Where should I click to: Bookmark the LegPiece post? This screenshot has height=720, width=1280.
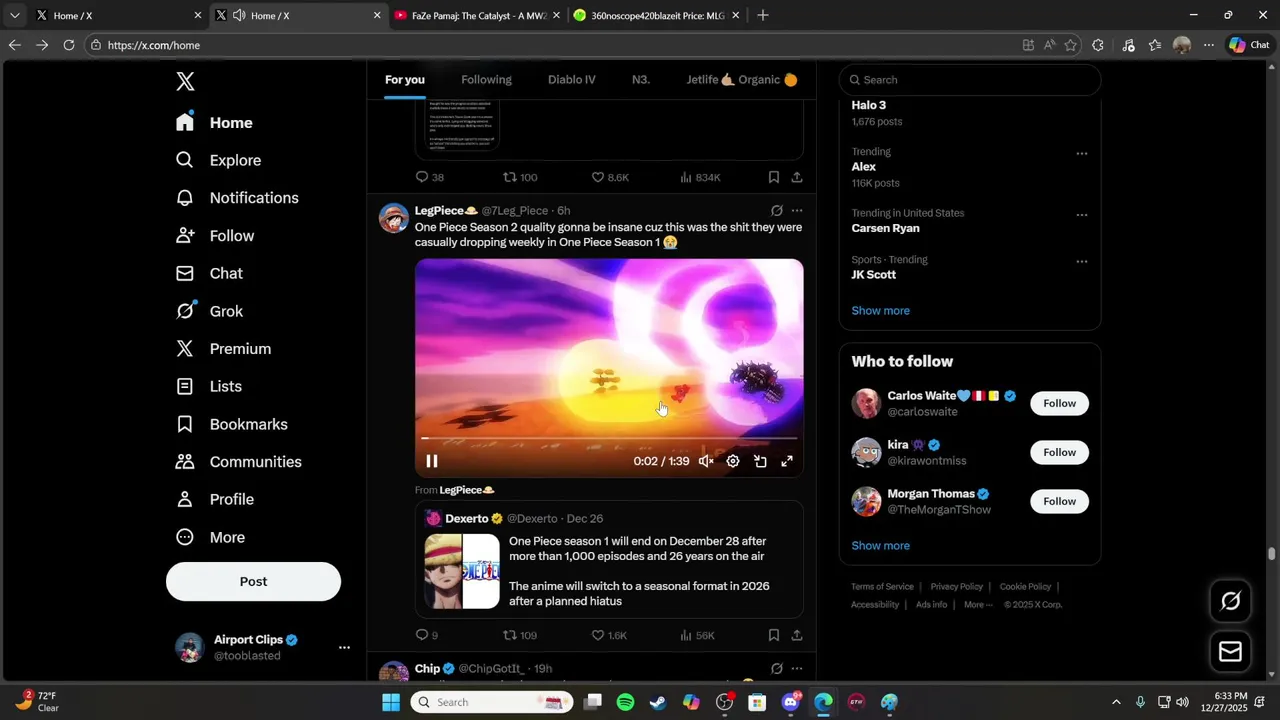[774, 635]
